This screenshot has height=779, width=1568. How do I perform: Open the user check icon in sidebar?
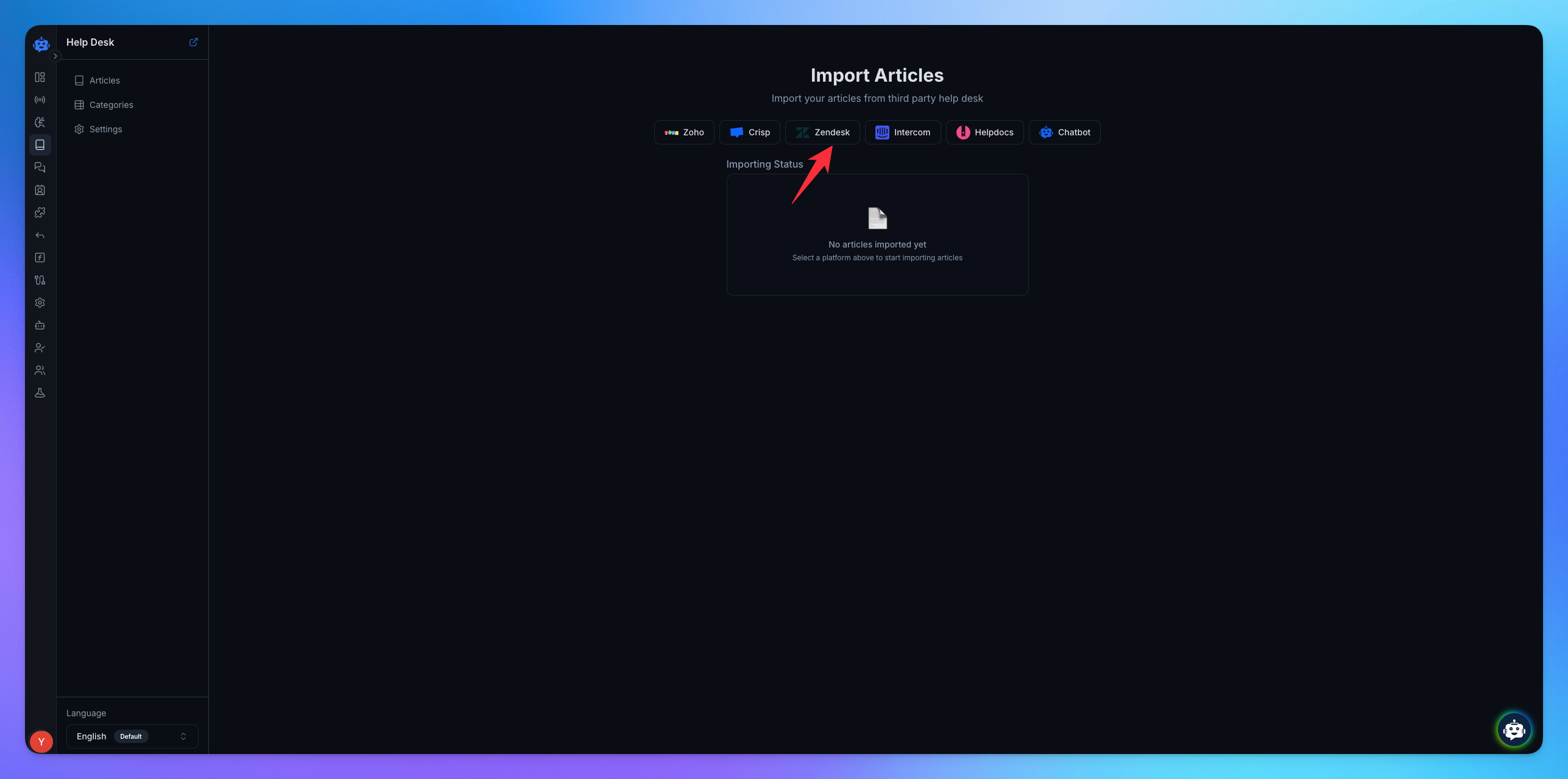pos(40,348)
